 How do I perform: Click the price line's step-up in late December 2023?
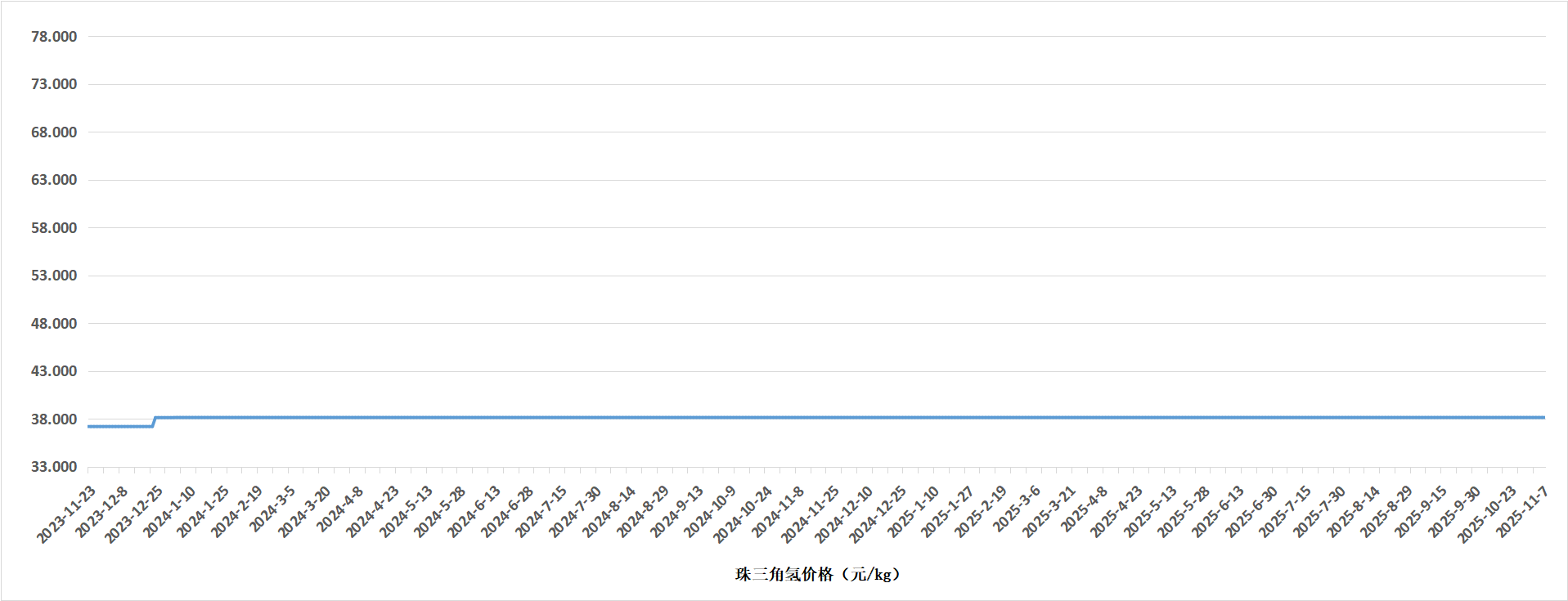154,422
